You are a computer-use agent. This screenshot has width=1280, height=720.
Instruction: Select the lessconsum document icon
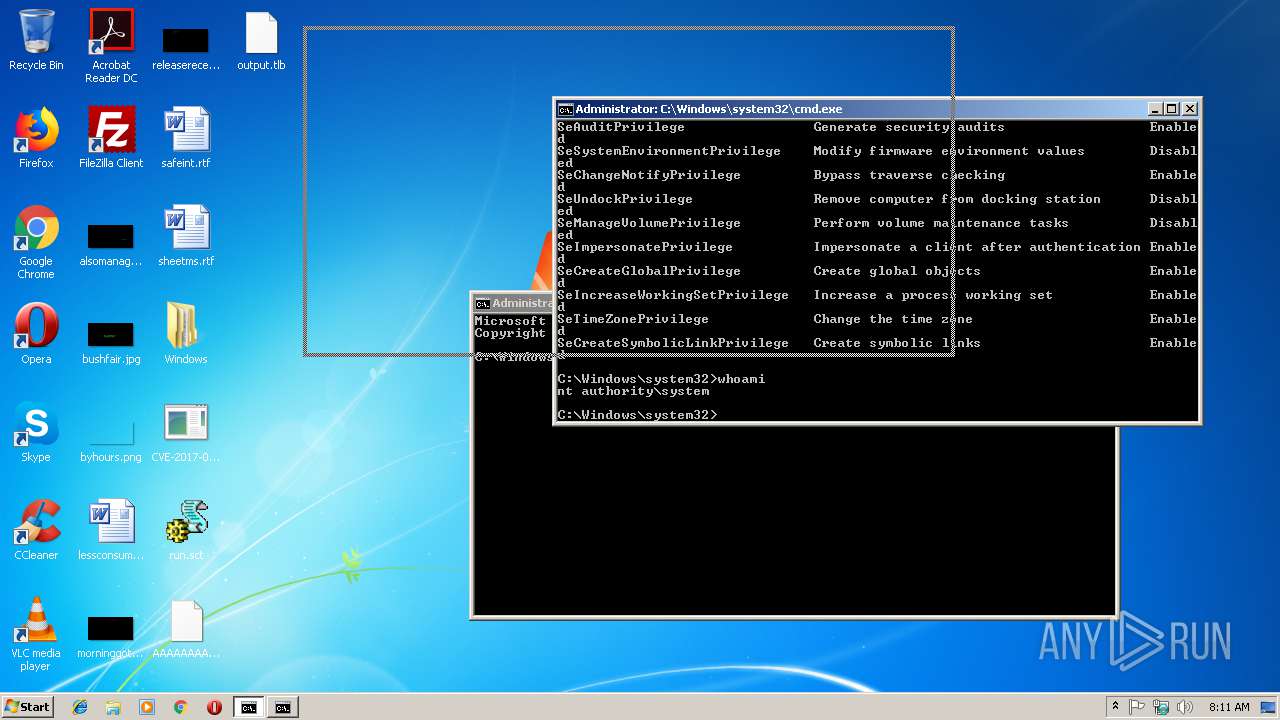point(111,530)
